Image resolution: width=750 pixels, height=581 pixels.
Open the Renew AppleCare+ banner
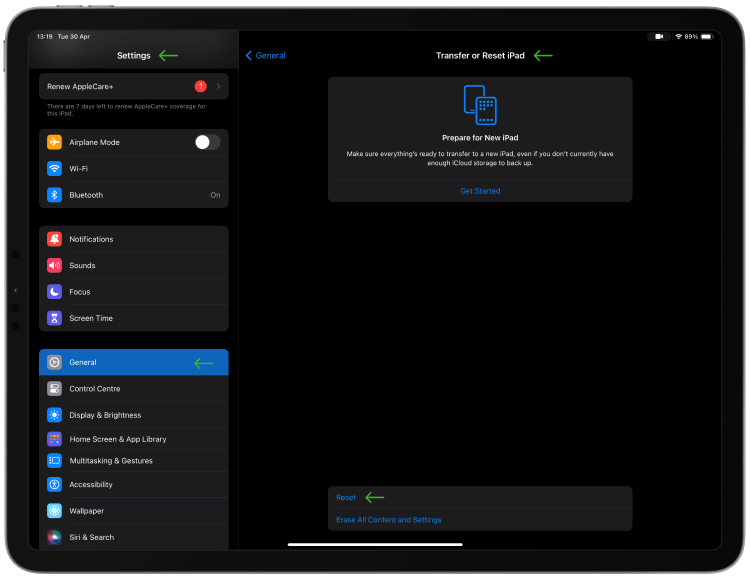click(x=133, y=86)
